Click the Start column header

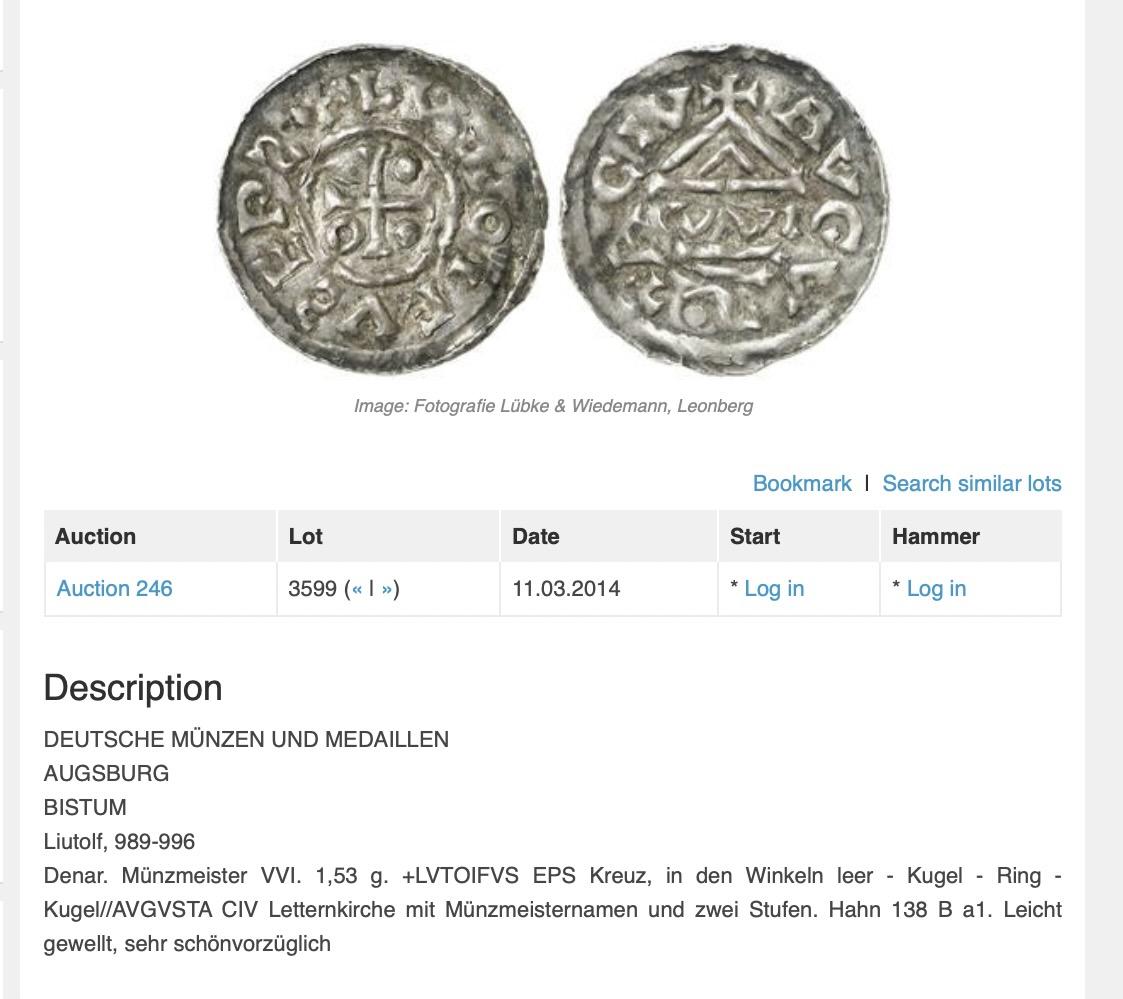coord(799,536)
